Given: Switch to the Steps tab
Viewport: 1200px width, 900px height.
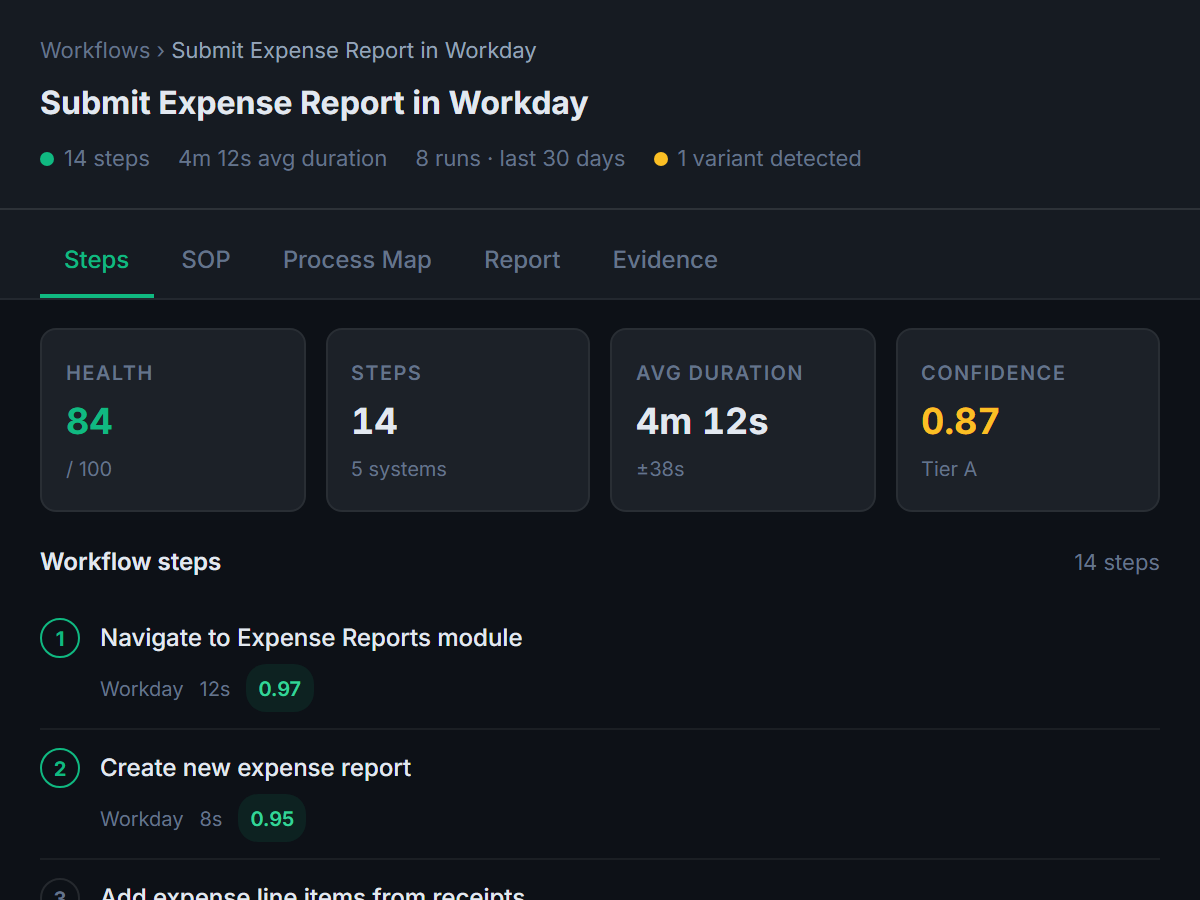Looking at the screenshot, I should tap(97, 260).
